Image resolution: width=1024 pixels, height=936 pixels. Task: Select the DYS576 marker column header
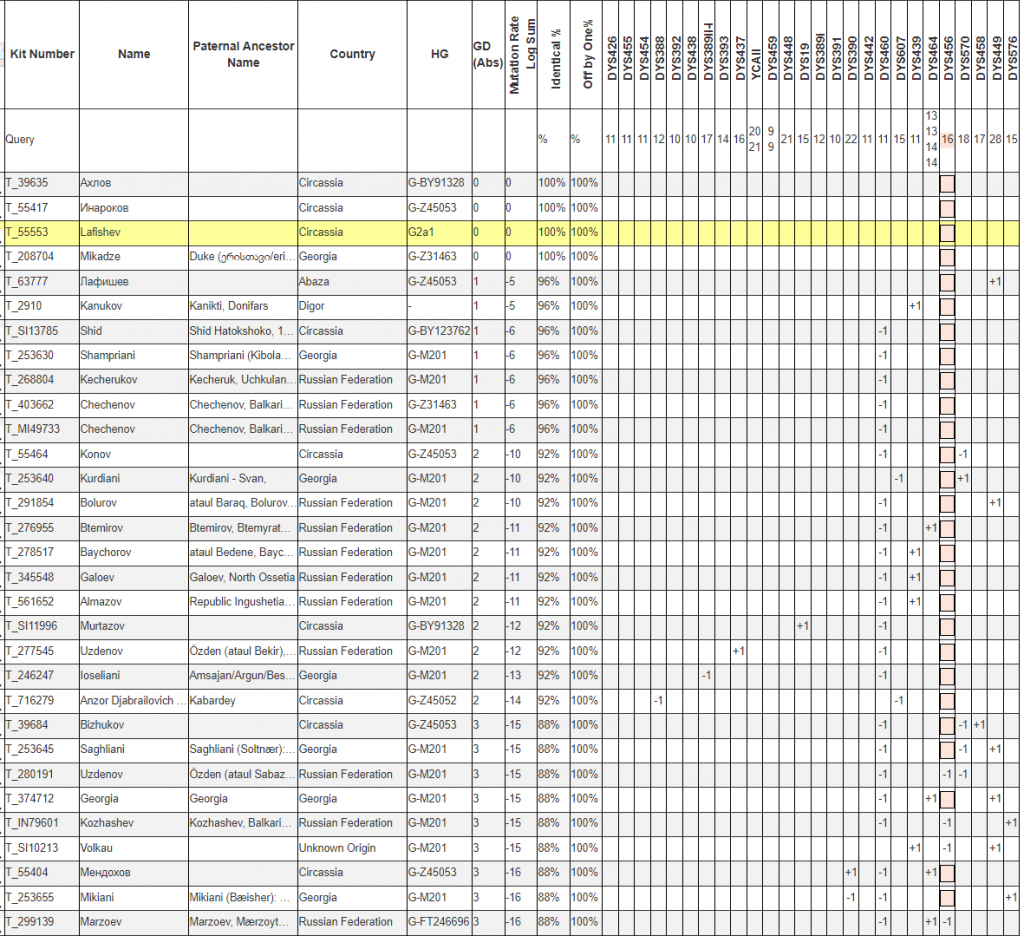1012,54
